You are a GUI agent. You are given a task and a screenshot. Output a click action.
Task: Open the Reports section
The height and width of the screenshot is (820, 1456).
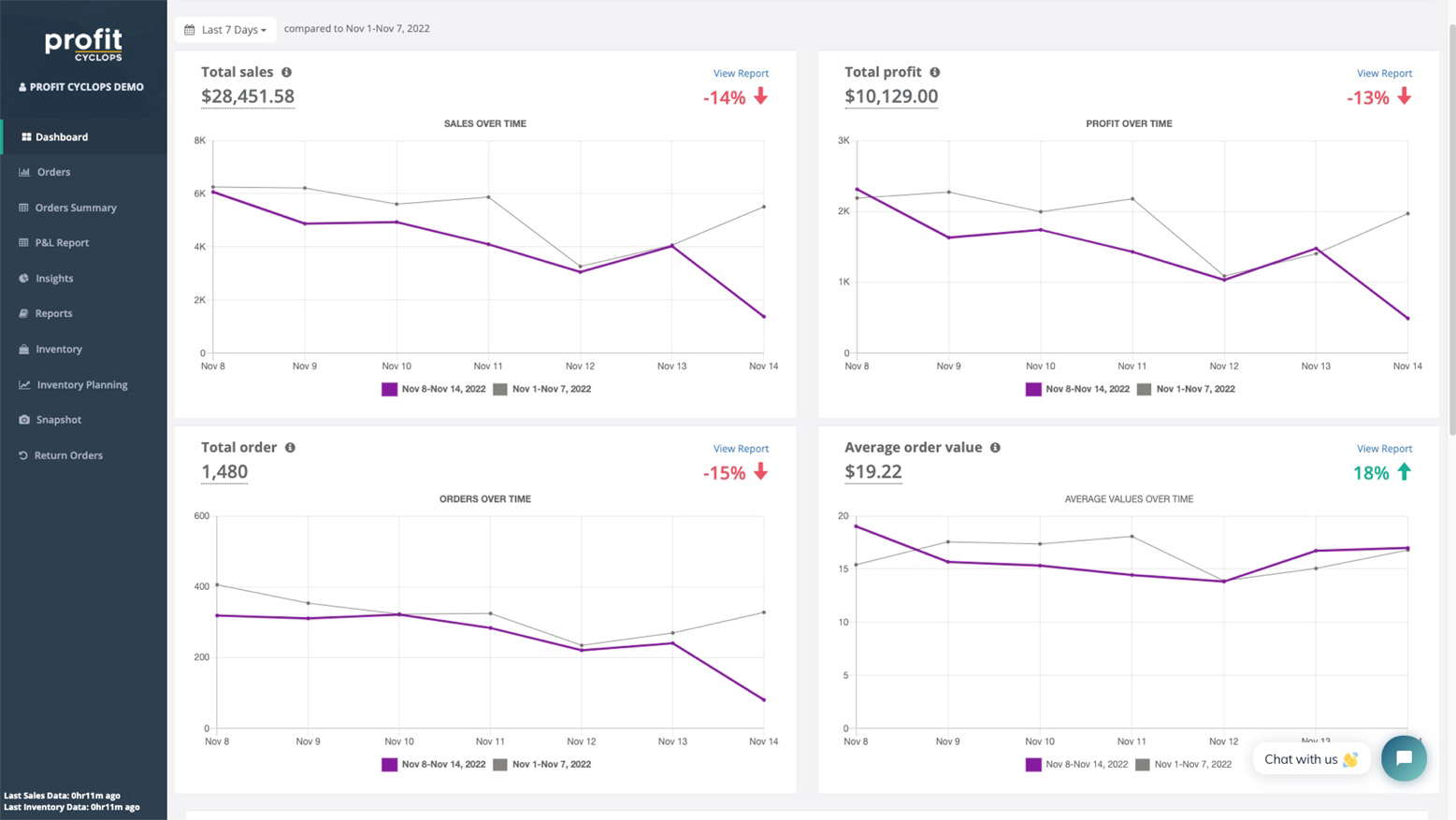[54, 313]
